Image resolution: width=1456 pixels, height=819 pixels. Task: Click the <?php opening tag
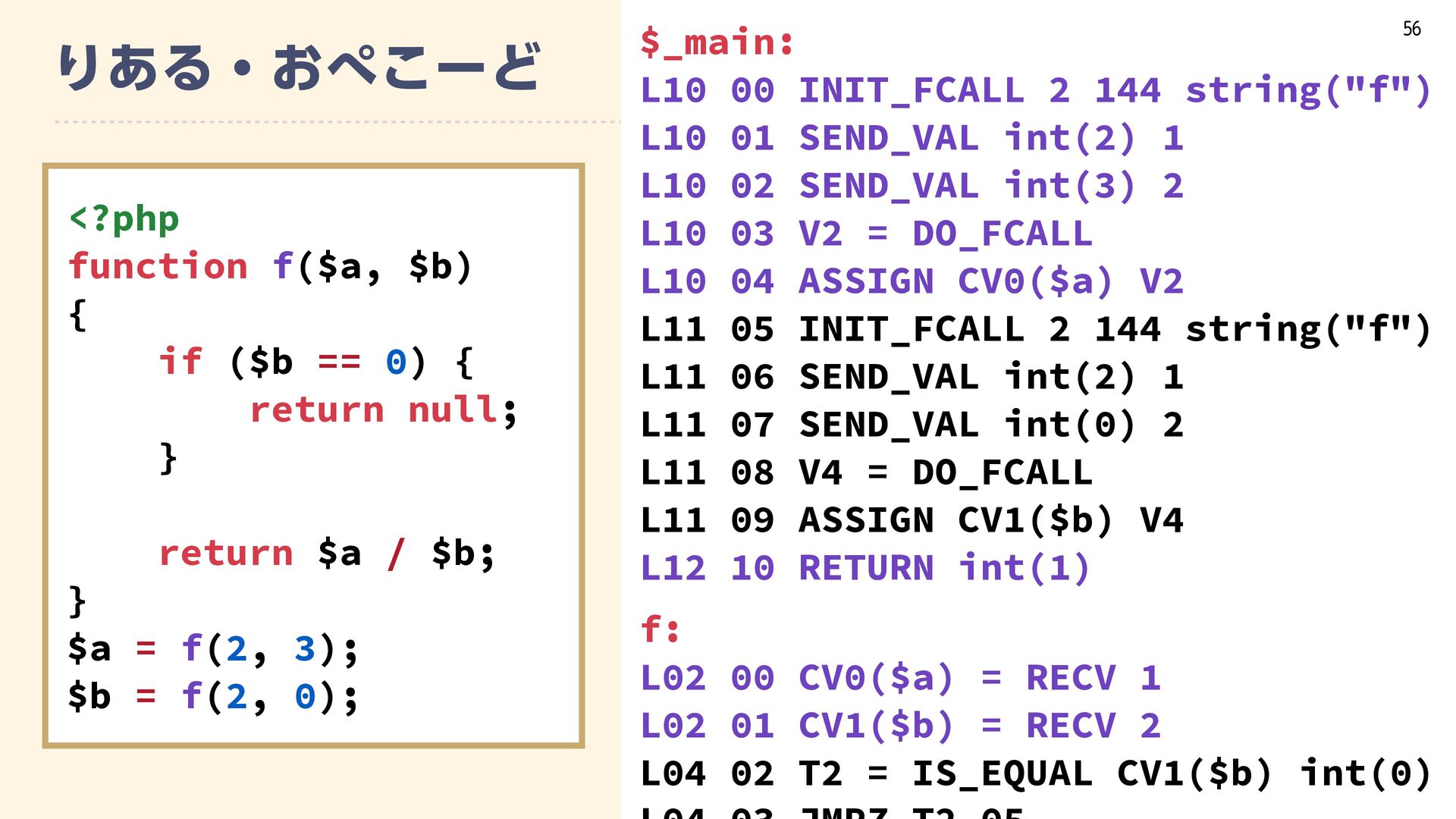[x=124, y=219]
